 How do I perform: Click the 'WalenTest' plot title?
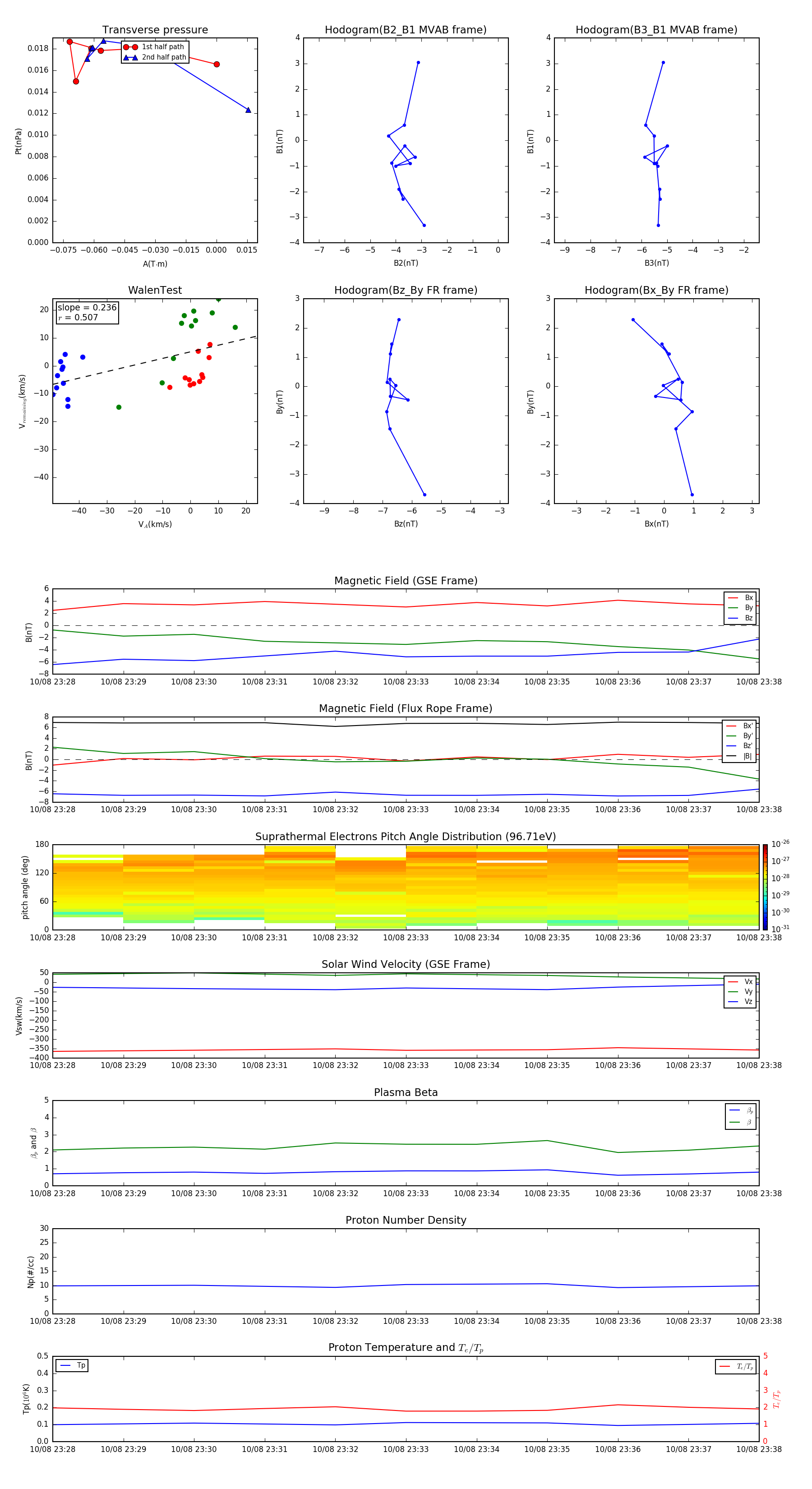point(155,290)
